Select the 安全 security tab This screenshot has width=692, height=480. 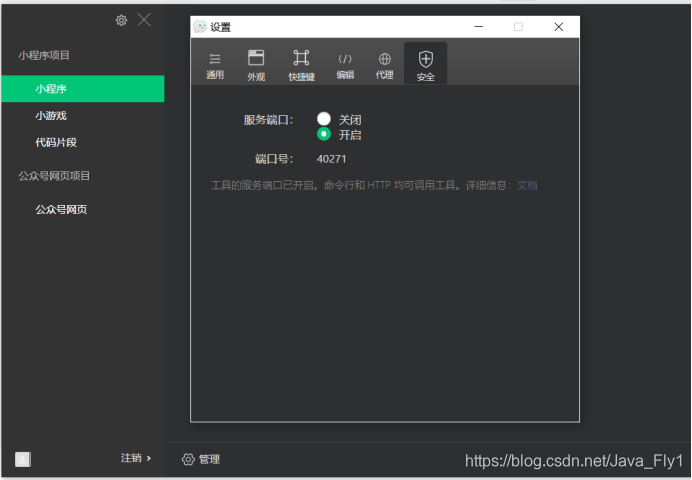pyautogui.click(x=425, y=64)
